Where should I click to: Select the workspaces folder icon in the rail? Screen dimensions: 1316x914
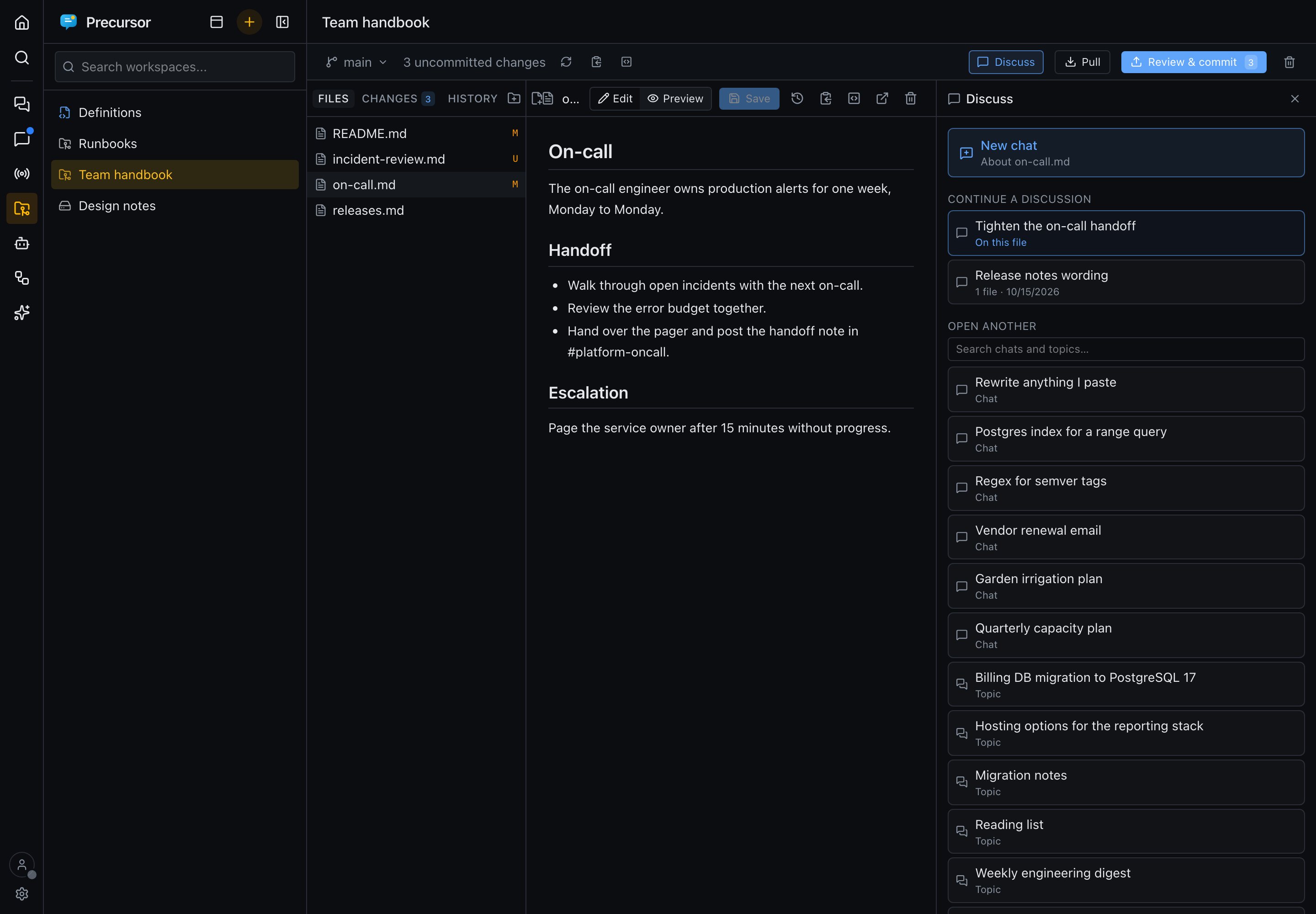[22, 208]
